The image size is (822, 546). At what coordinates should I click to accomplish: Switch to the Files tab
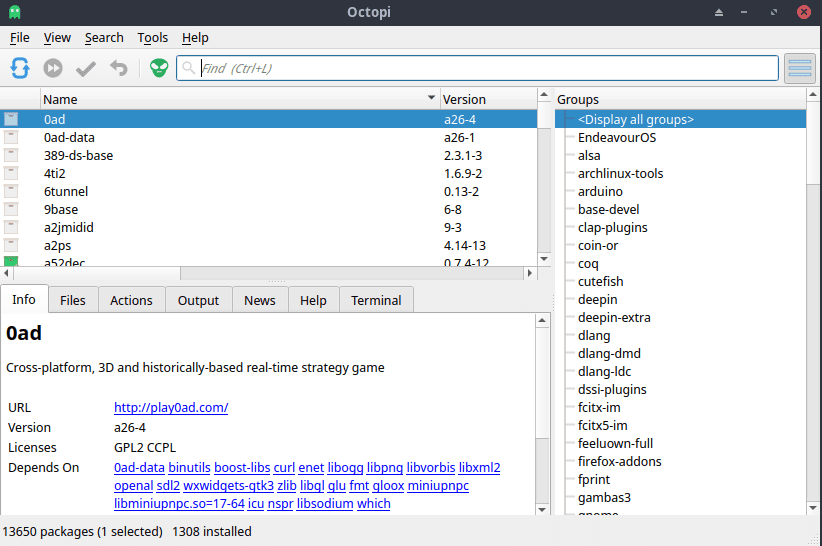pos(73,300)
